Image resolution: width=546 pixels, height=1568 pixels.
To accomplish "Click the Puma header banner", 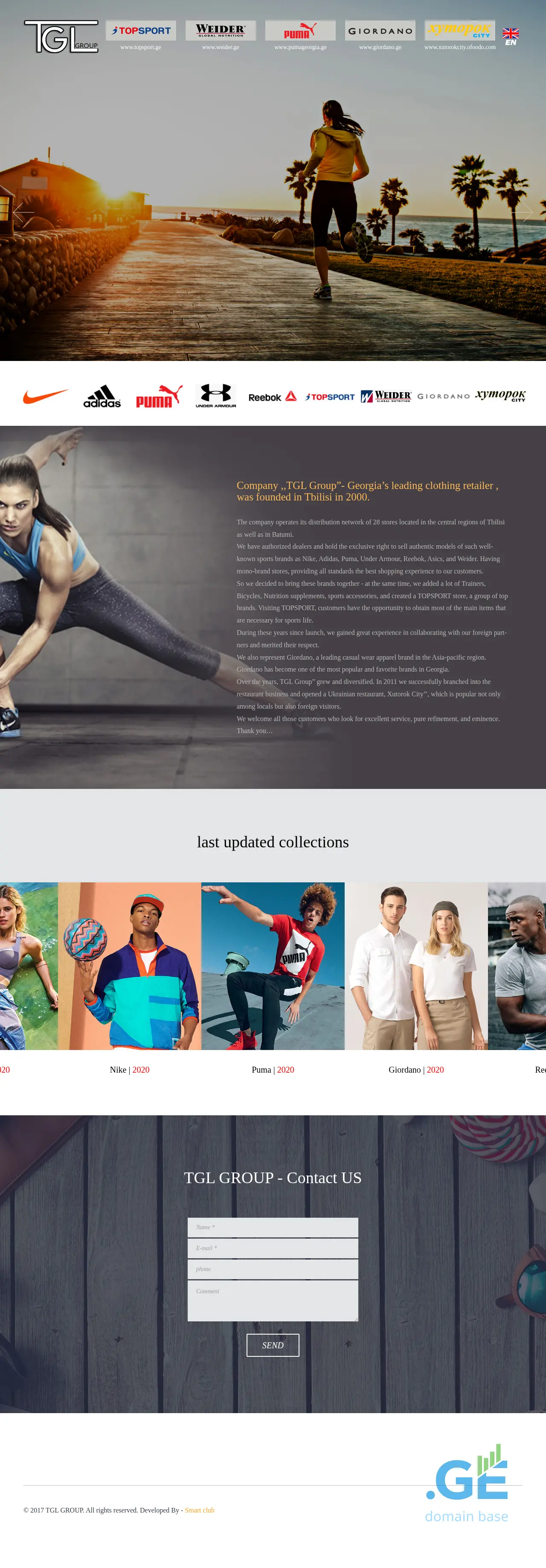I will click(x=300, y=30).
